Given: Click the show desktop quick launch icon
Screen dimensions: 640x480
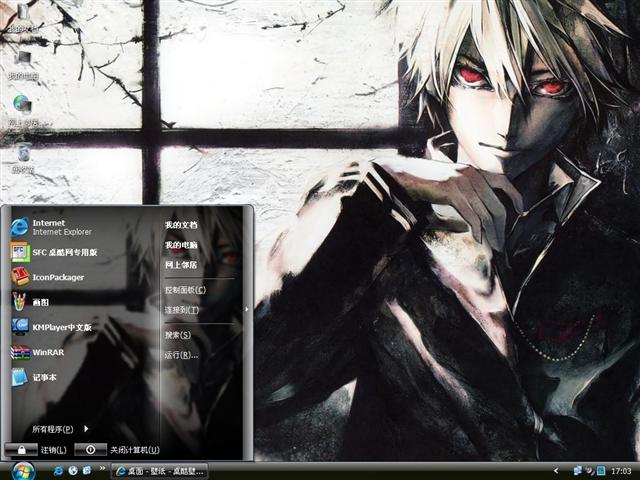Looking at the screenshot, I should [x=87, y=471].
